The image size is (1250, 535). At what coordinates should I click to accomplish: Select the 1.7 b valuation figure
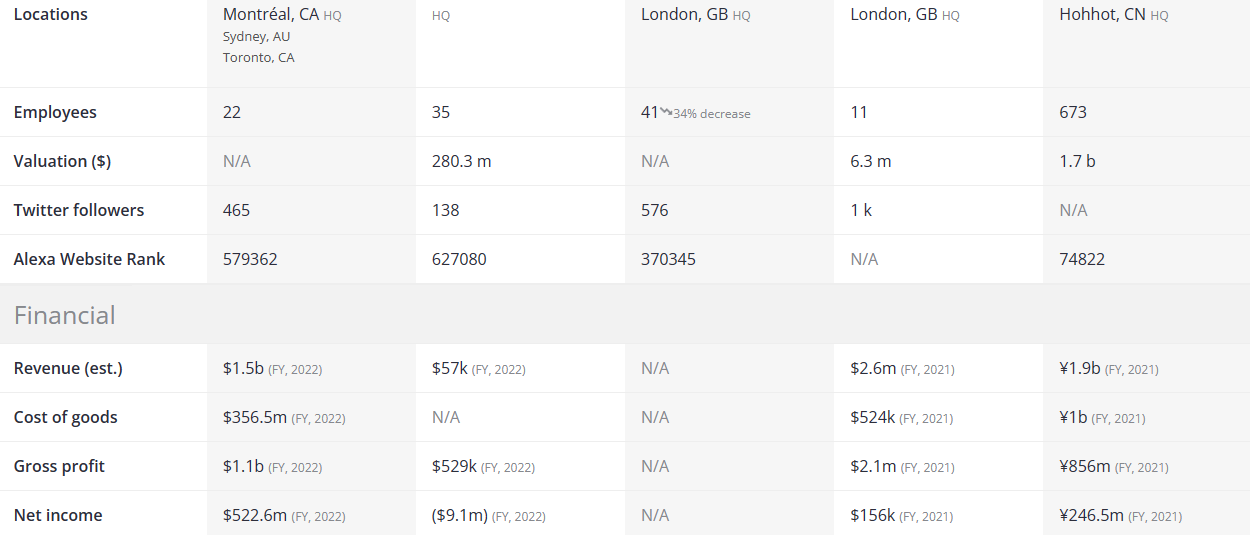click(x=1077, y=161)
